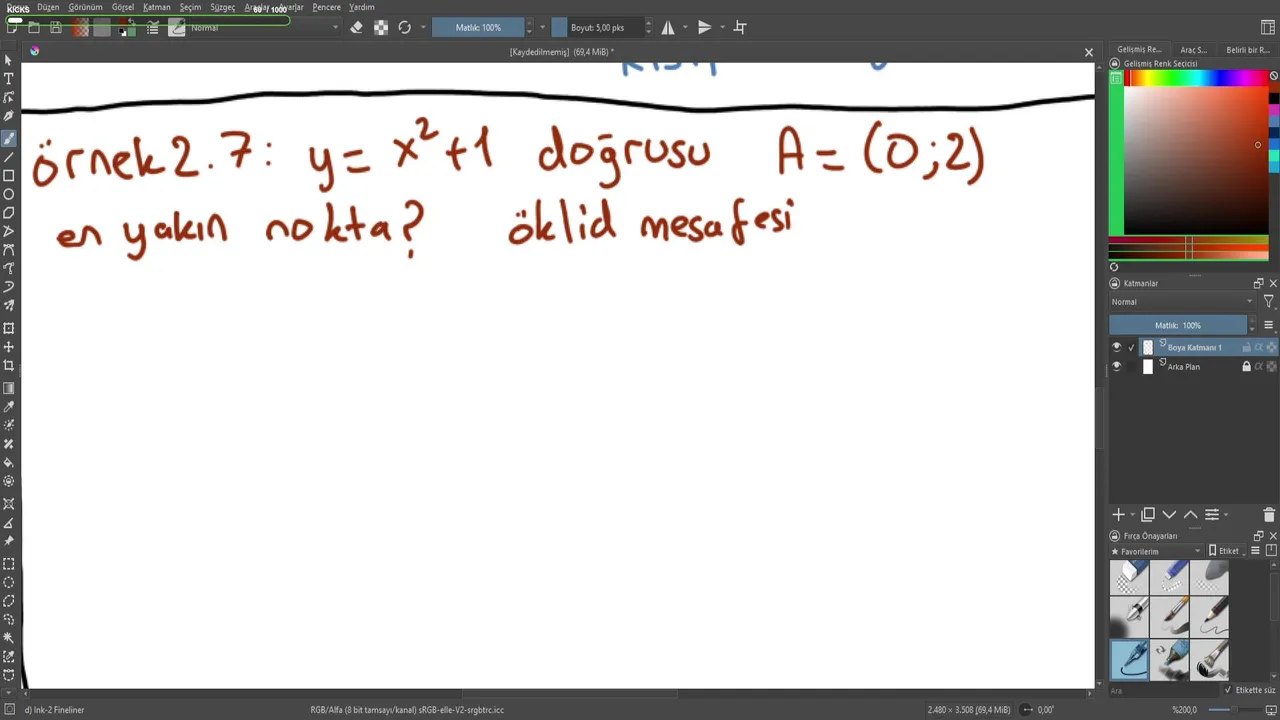Open the Düzen menu
Image resolution: width=1280 pixels, height=720 pixels.
click(48, 7)
